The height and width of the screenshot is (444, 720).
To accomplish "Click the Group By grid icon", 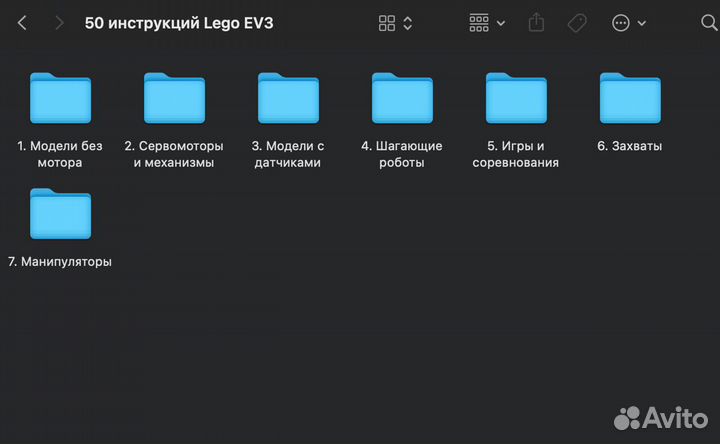I will tap(479, 23).
